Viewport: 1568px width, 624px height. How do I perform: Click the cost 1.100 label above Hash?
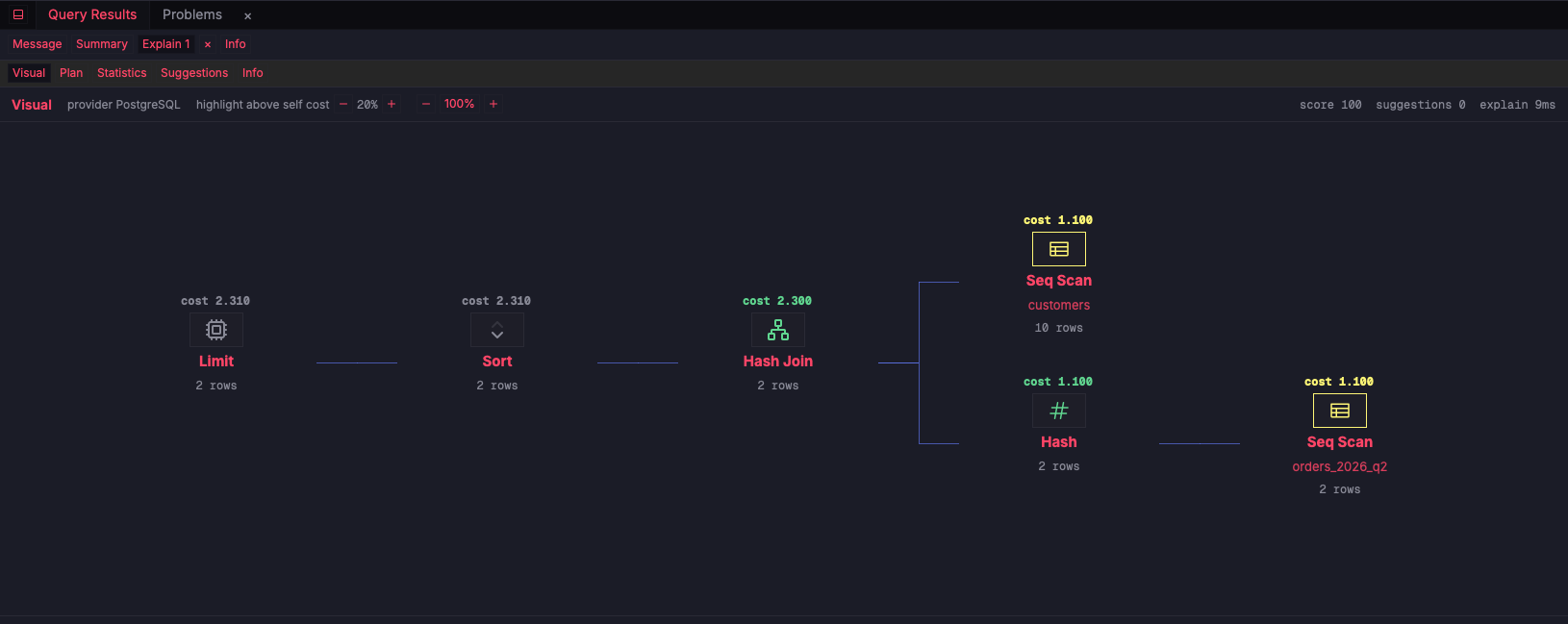click(x=1058, y=382)
